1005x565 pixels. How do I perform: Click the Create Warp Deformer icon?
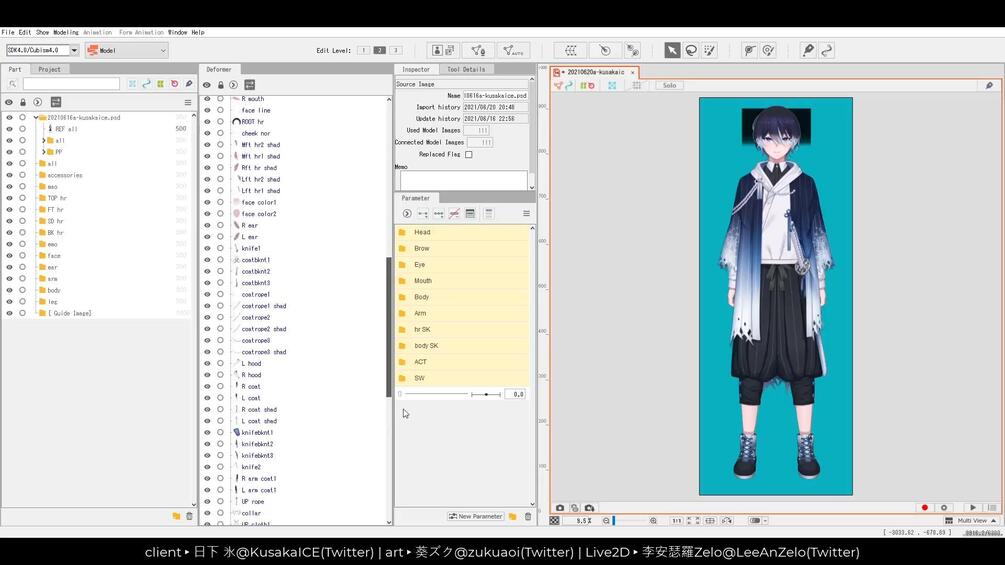coord(570,50)
